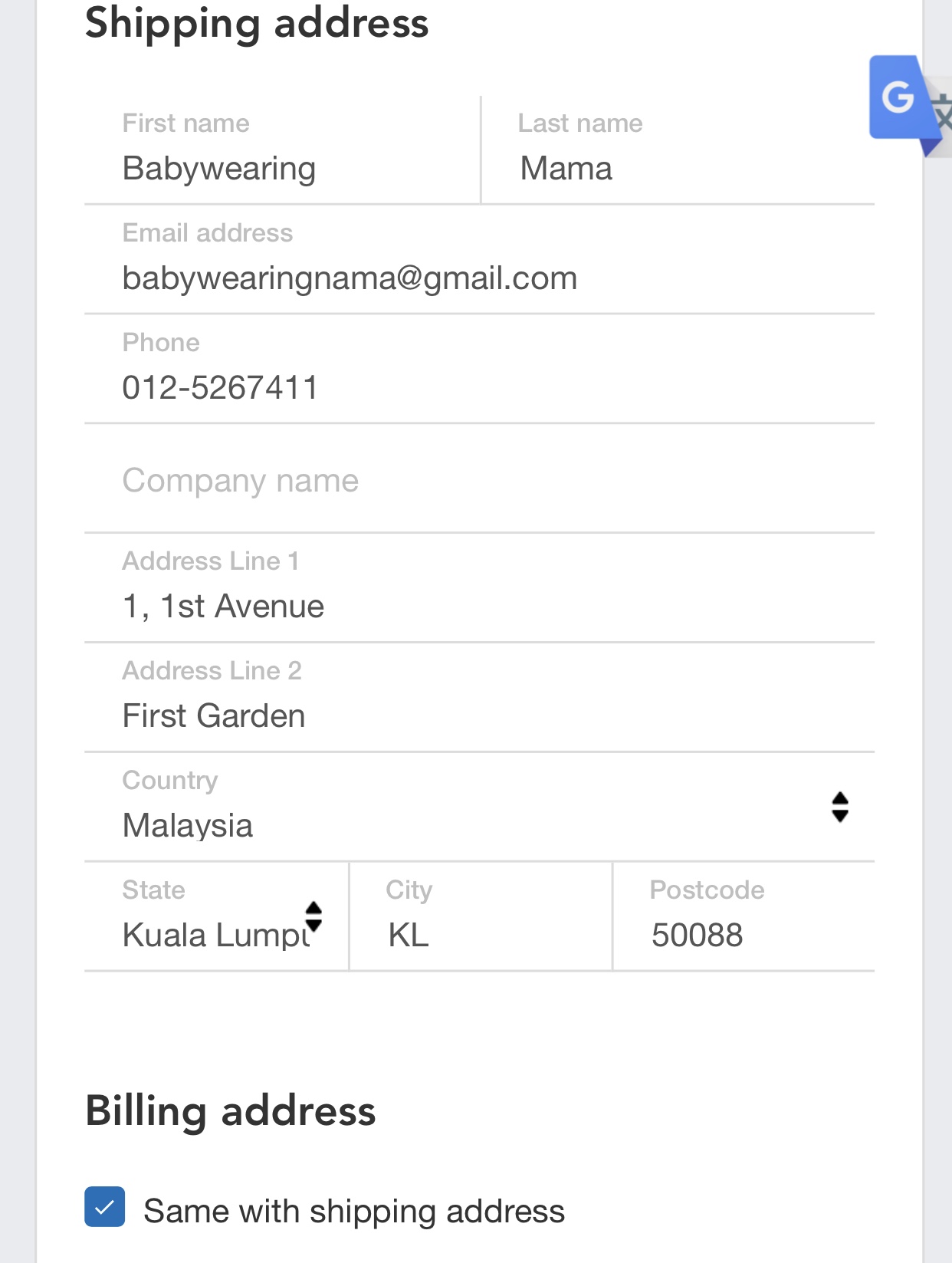
Task: Click the State selector arrows icon
Action: click(x=314, y=916)
